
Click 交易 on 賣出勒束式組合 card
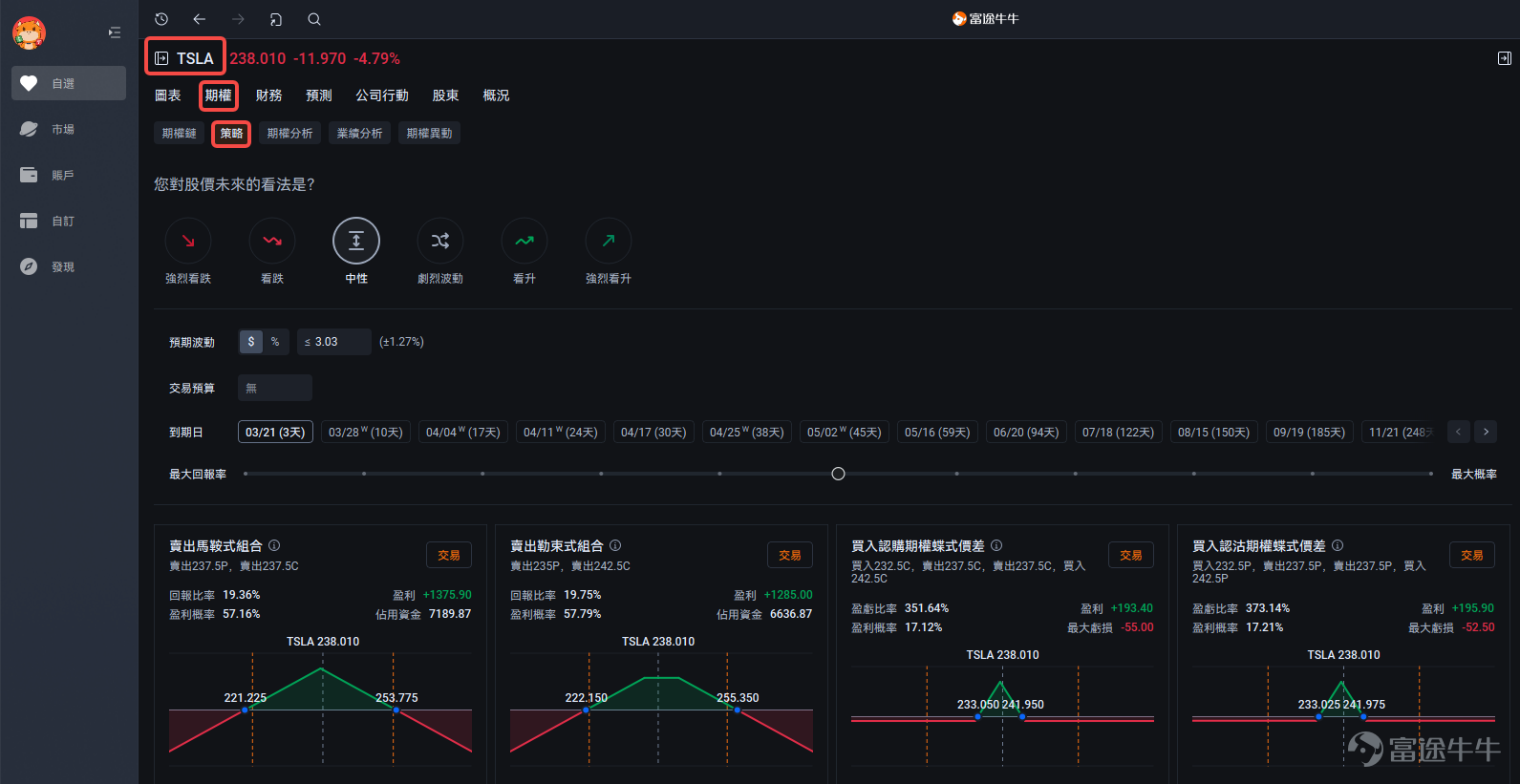click(x=790, y=556)
